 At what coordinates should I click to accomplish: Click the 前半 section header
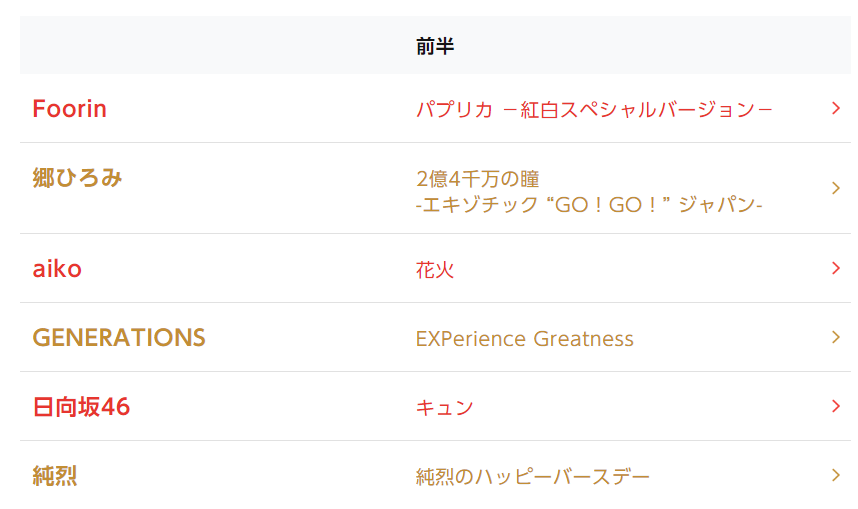point(436,46)
